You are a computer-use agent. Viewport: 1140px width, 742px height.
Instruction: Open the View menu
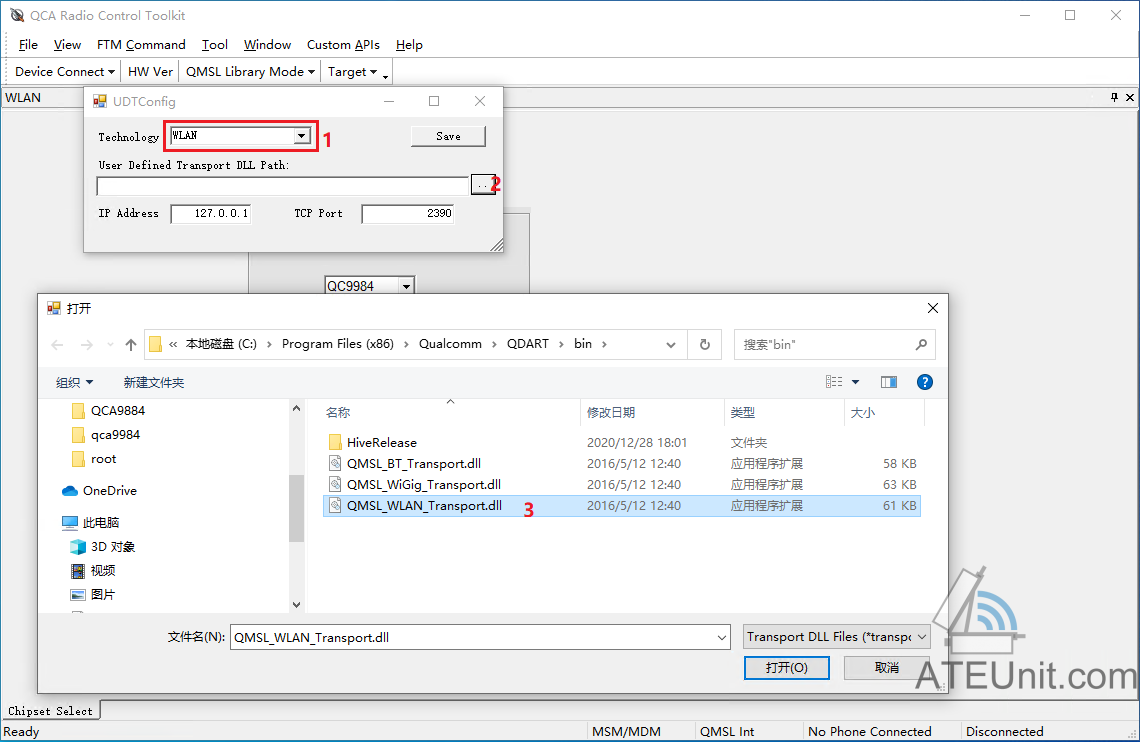pyautogui.click(x=67, y=45)
